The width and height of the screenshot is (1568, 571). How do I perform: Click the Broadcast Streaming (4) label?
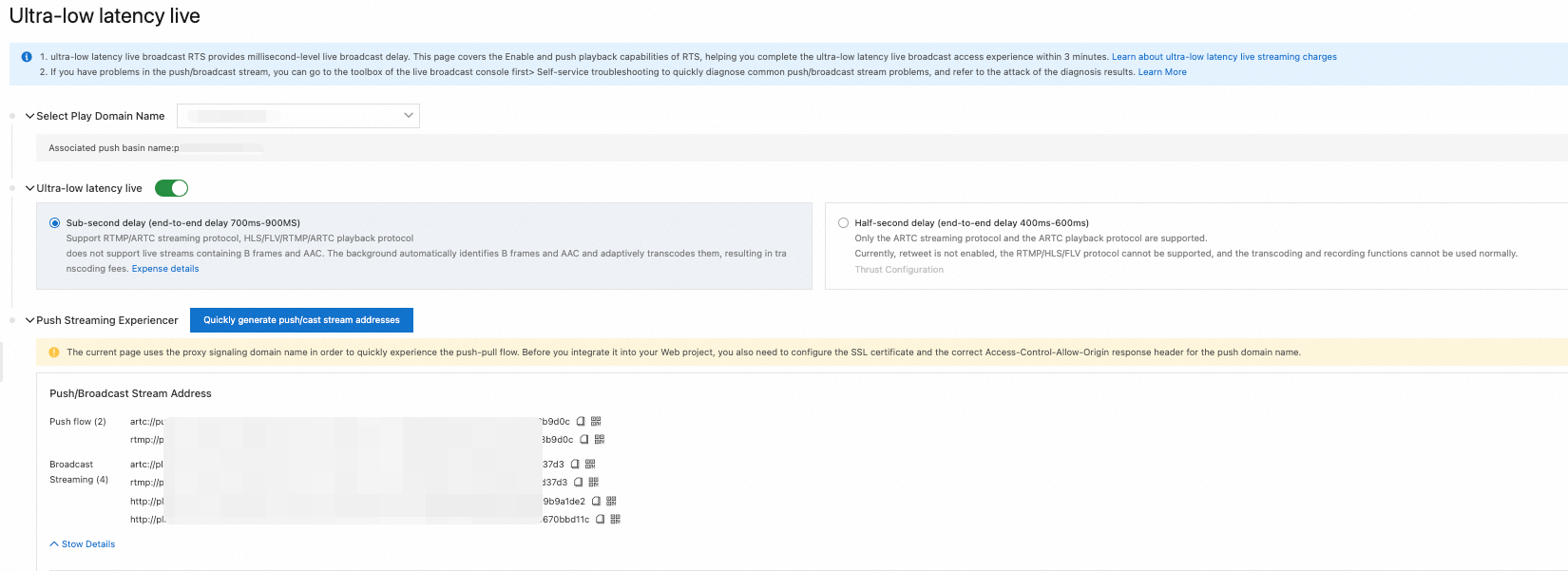point(79,472)
